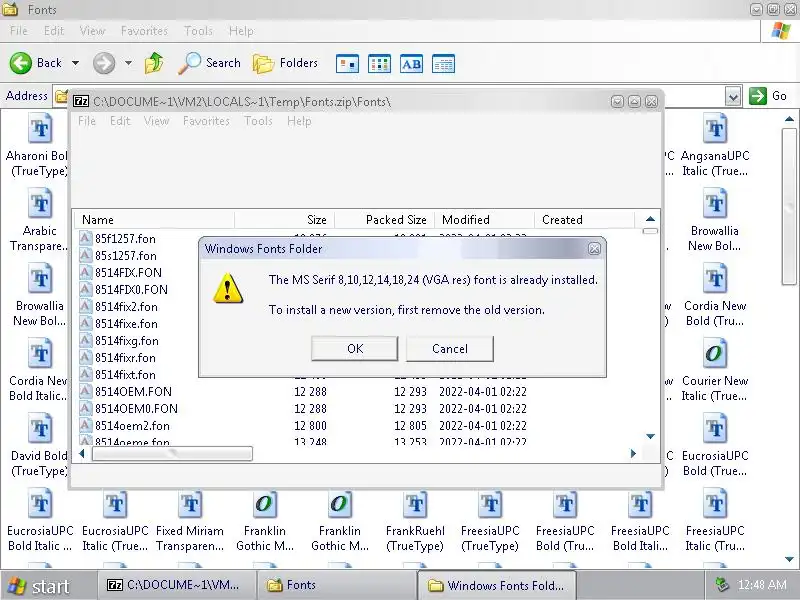Open View menu in the Fonts window

(x=92, y=31)
